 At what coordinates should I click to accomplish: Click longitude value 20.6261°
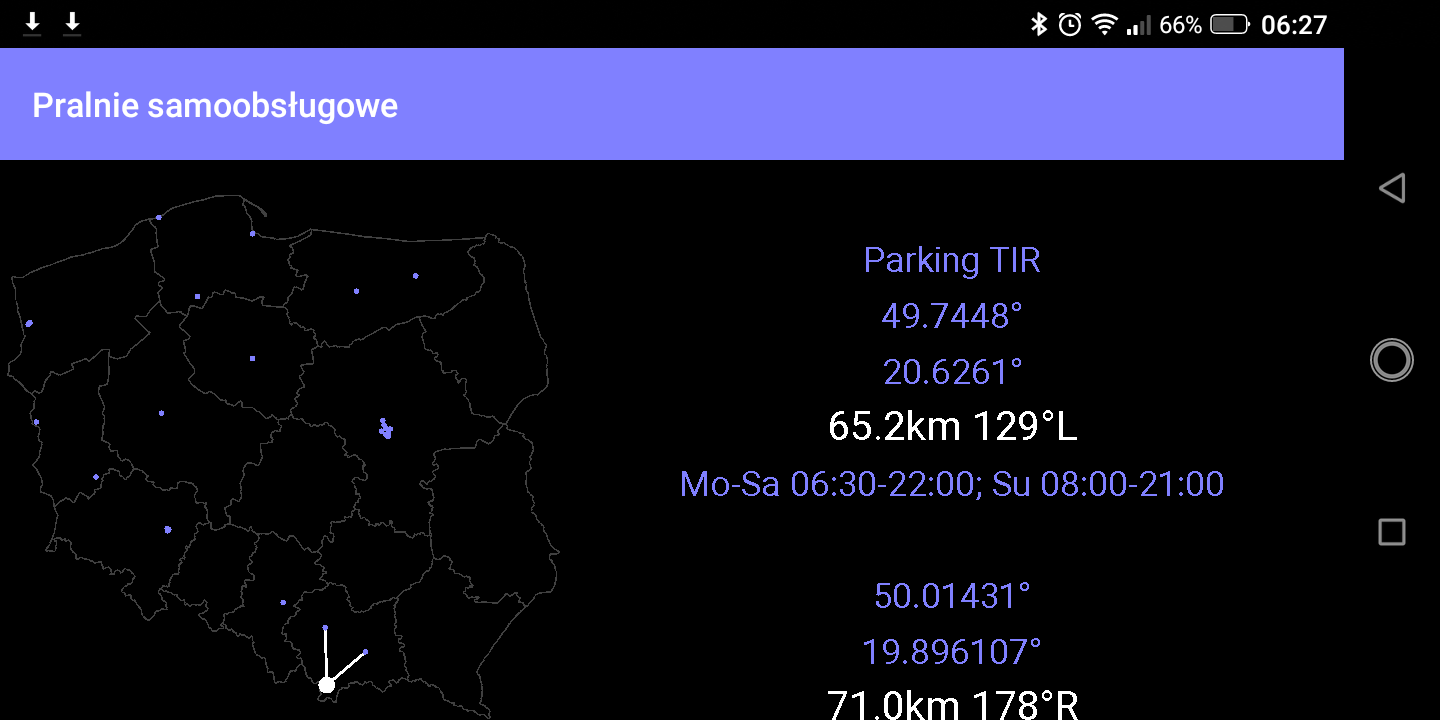[x=952, y=372]
